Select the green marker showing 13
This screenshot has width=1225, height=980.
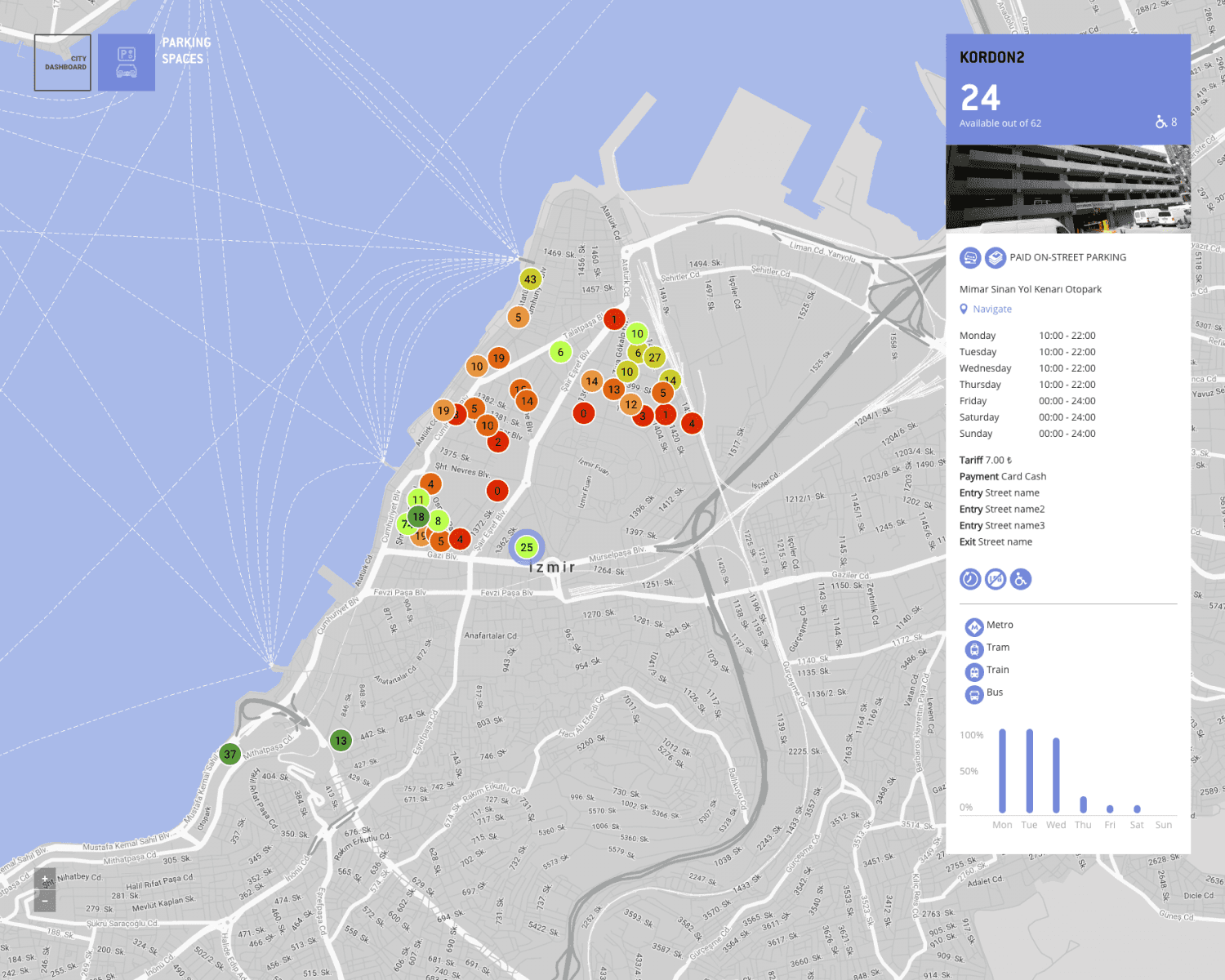341,741
